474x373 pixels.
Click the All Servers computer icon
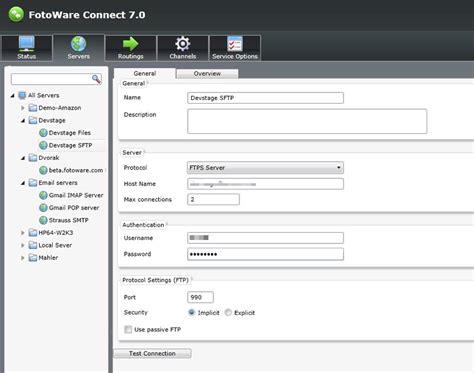pyautogui.click(x=22, y=95)
